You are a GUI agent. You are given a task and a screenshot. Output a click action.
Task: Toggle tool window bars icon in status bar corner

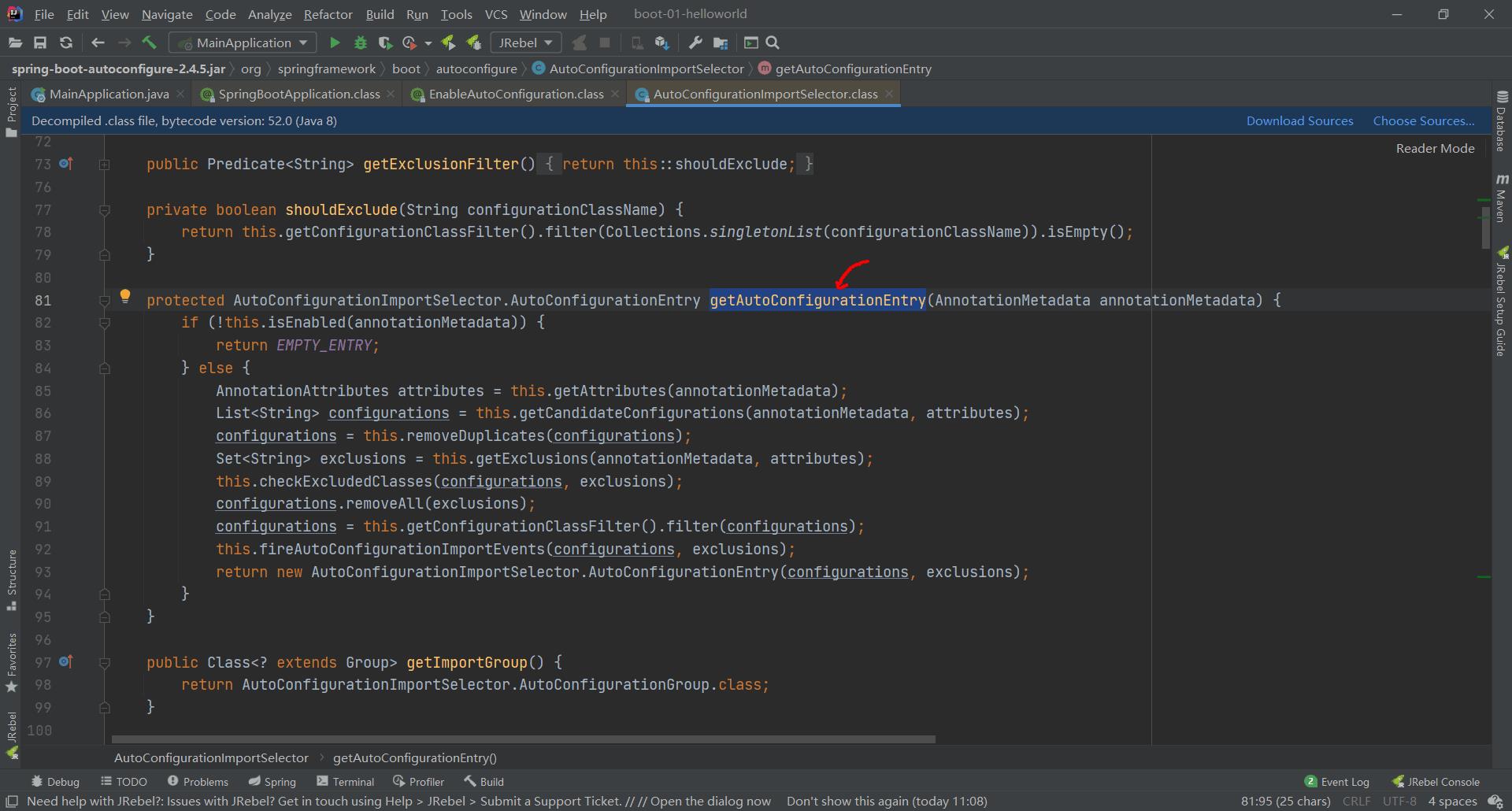[x=12, y=801]
